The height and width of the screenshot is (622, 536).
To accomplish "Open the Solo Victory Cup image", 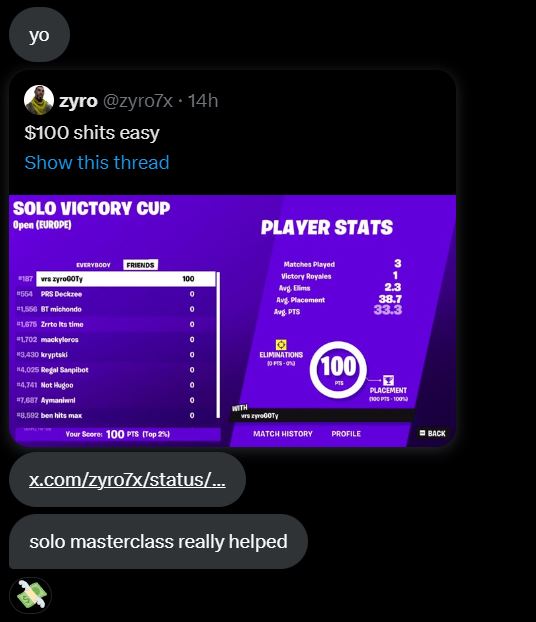I will click(x=232, y=321).
